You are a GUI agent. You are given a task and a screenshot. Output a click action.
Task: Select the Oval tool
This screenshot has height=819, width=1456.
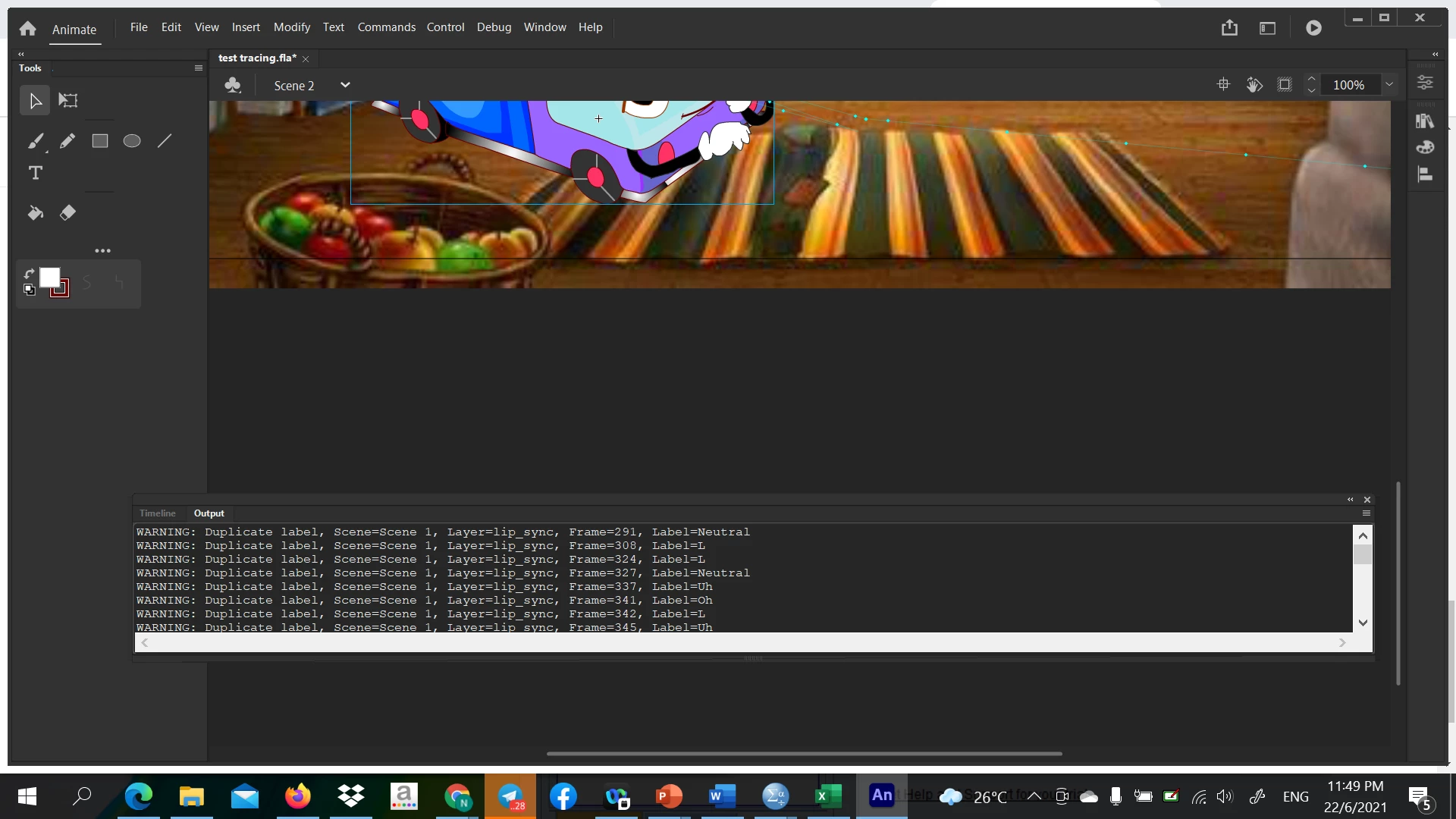click(132, 141)
